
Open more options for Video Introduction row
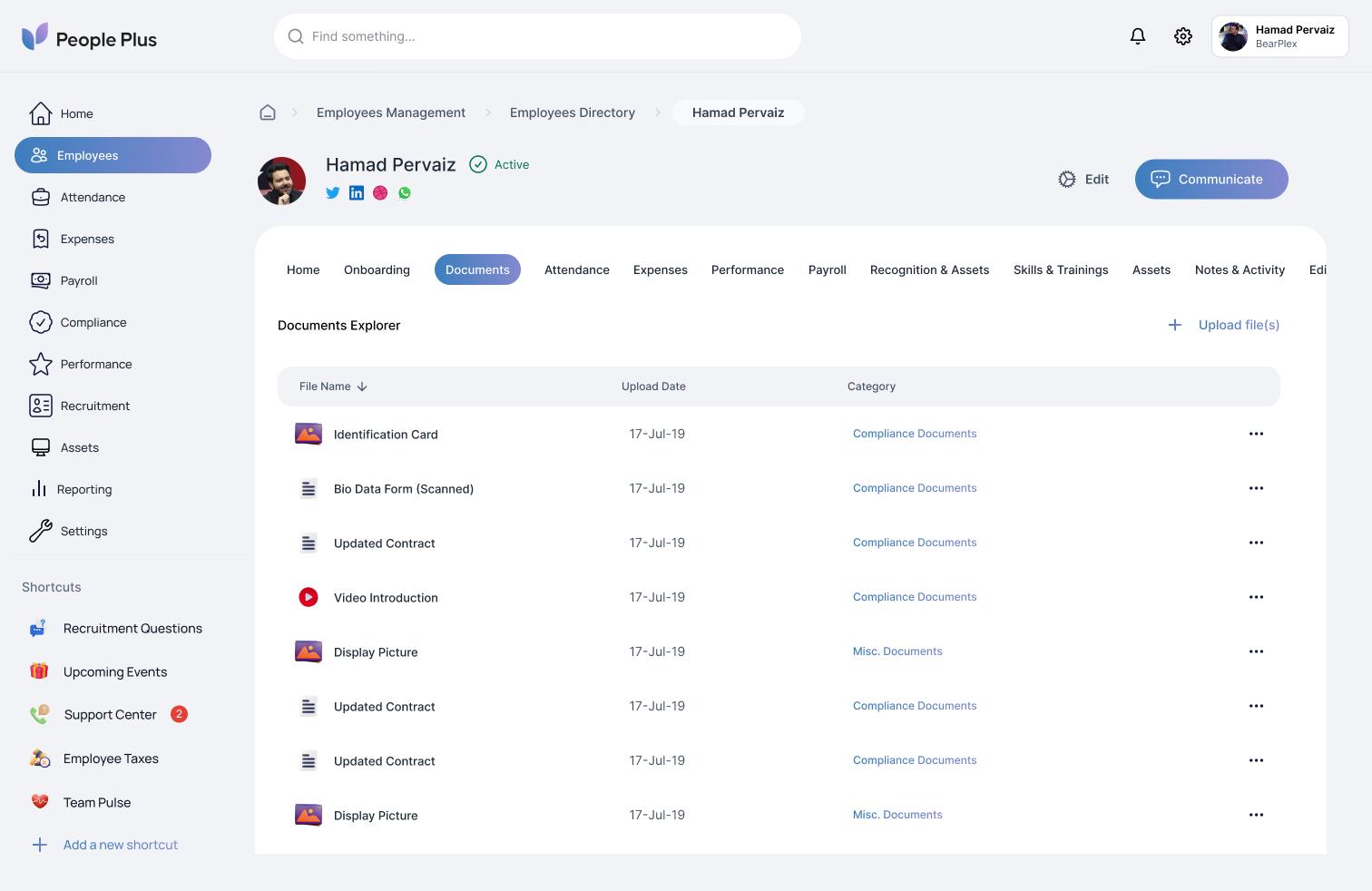coord(1256,597)
